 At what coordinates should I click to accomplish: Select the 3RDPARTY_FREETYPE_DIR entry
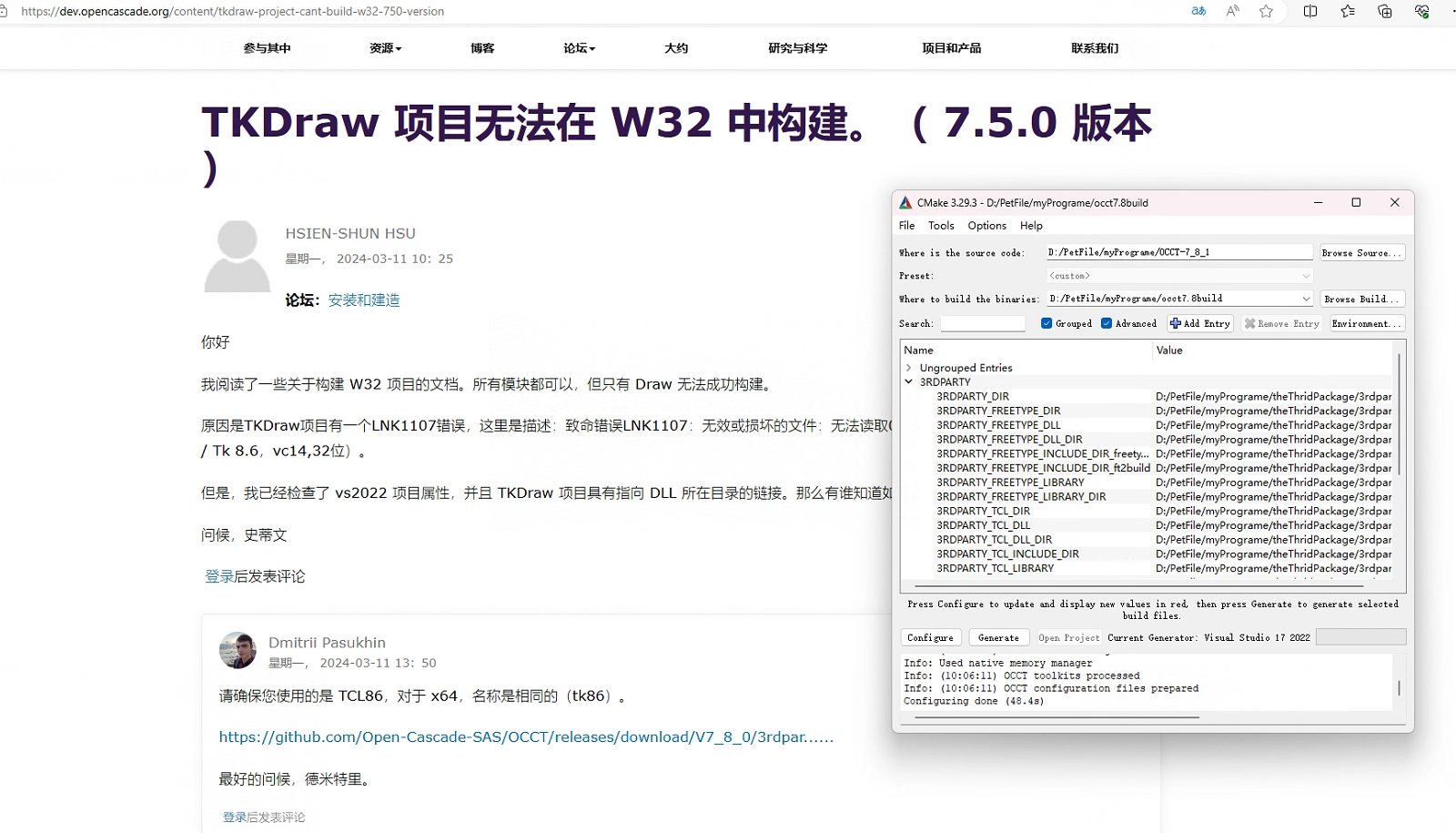(998, 411)
